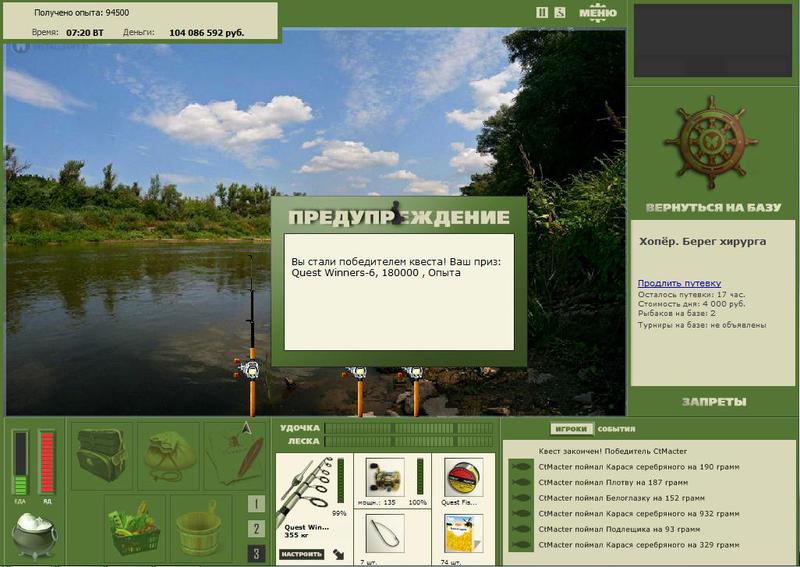Select rod slot 2

[x=257, y=529]
